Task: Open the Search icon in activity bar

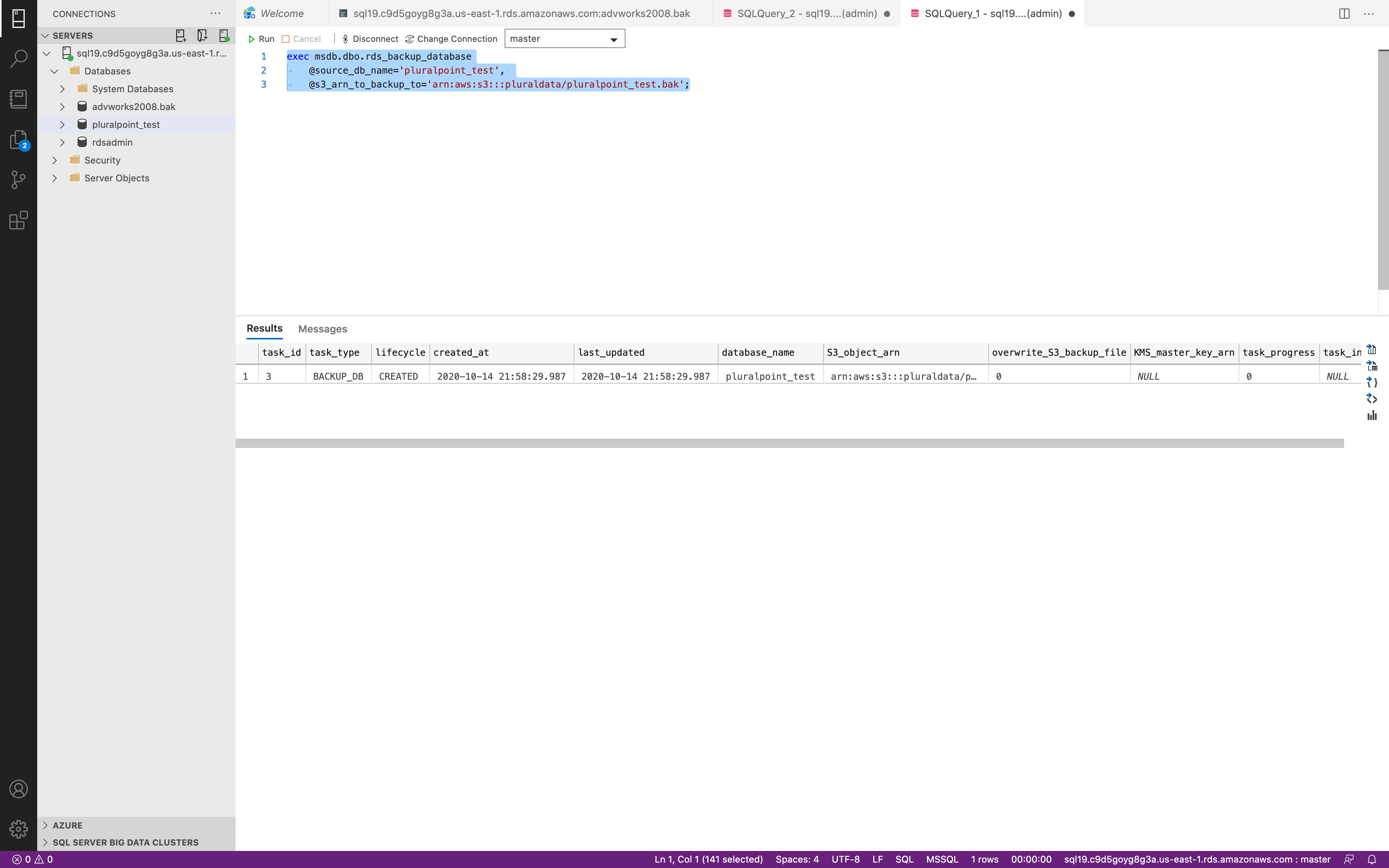Action: pos(18,58)
